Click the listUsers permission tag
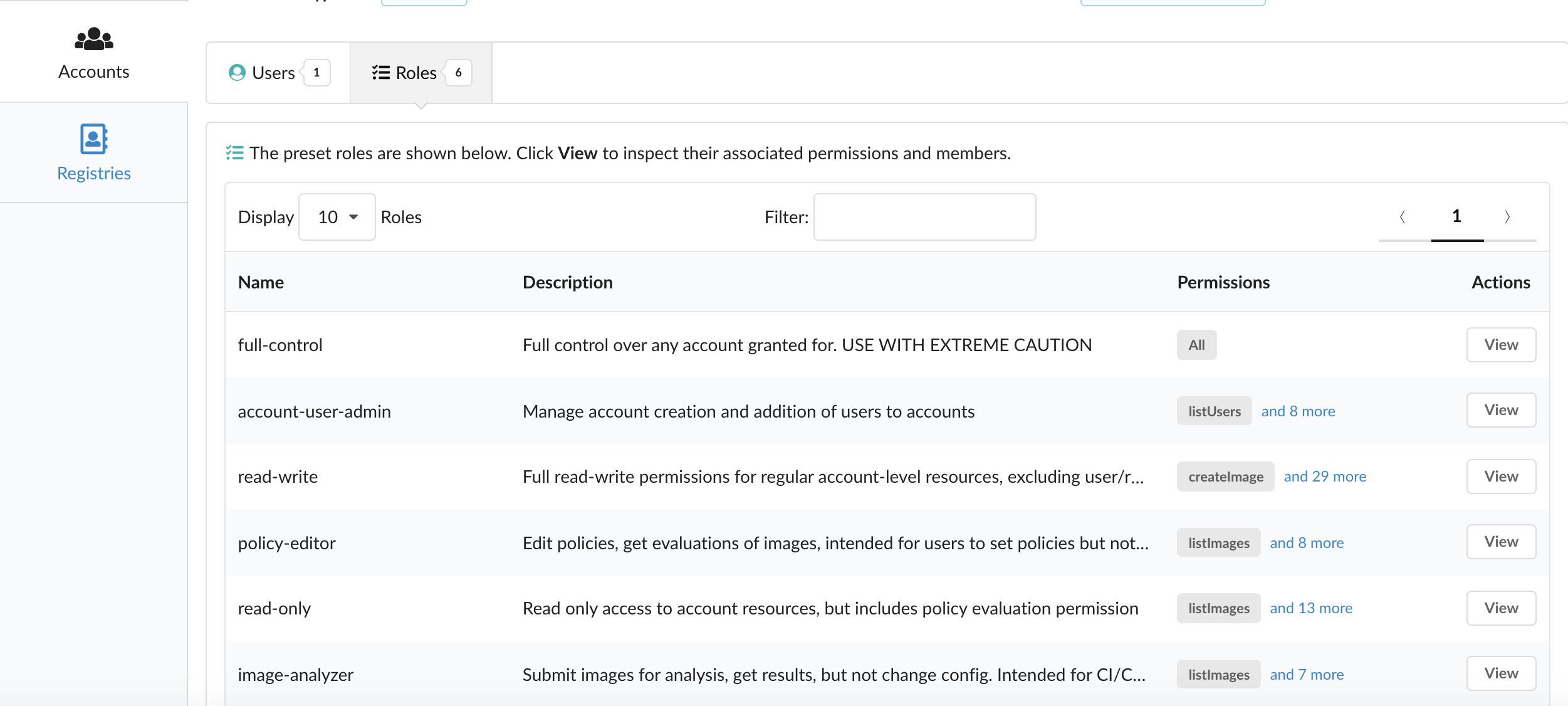Screen dimensions: 1568x706 [1214, 411]
